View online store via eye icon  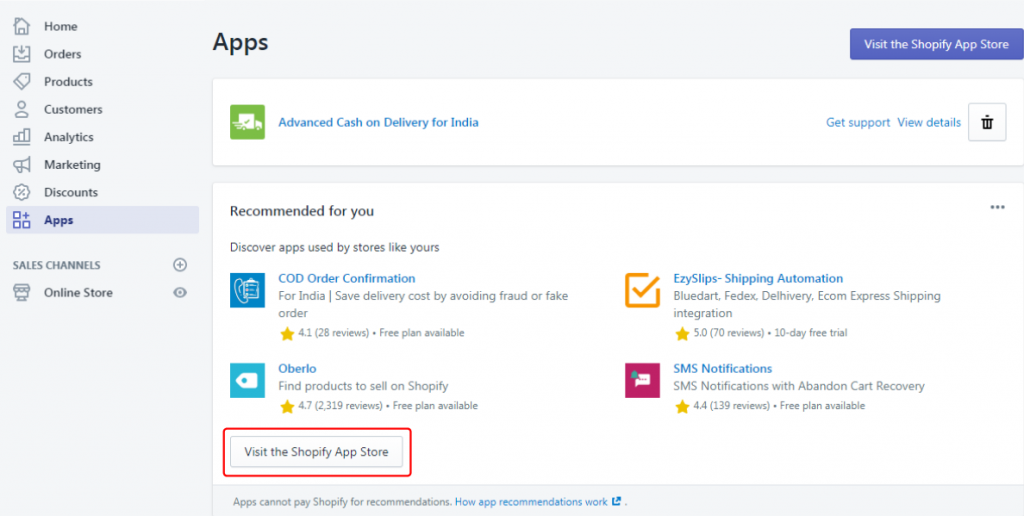pyautogui.click(x=180, y=293)
